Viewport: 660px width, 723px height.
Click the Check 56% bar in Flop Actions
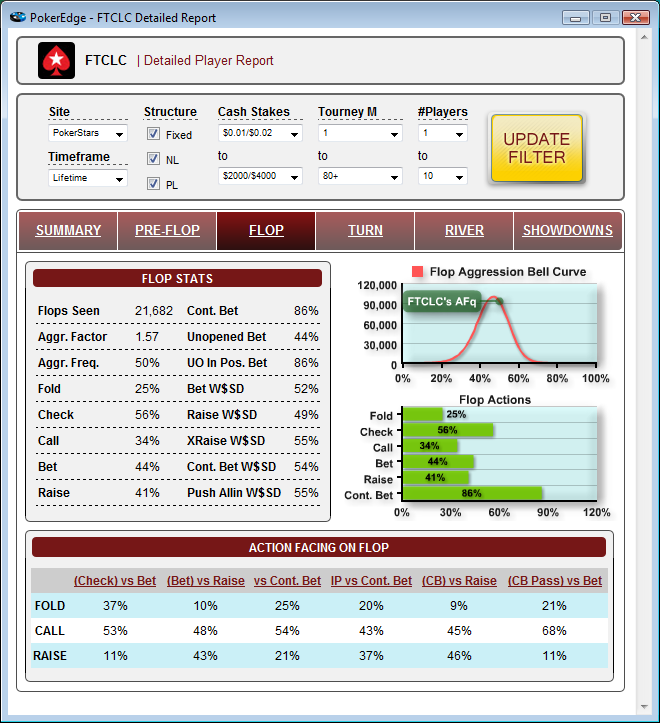tap(448, 430)
